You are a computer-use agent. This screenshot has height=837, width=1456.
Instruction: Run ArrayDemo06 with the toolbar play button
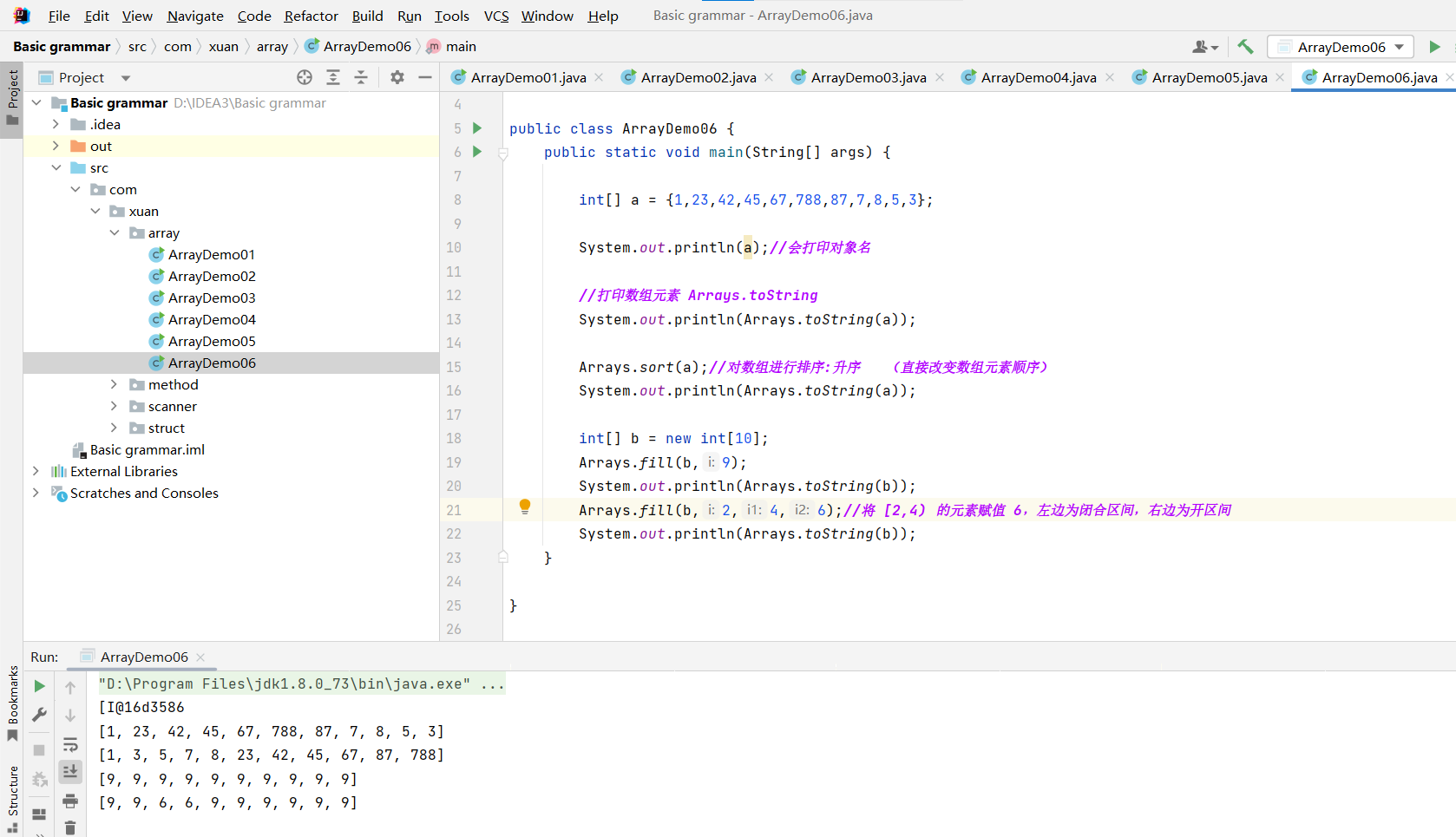pos(1434,47)
